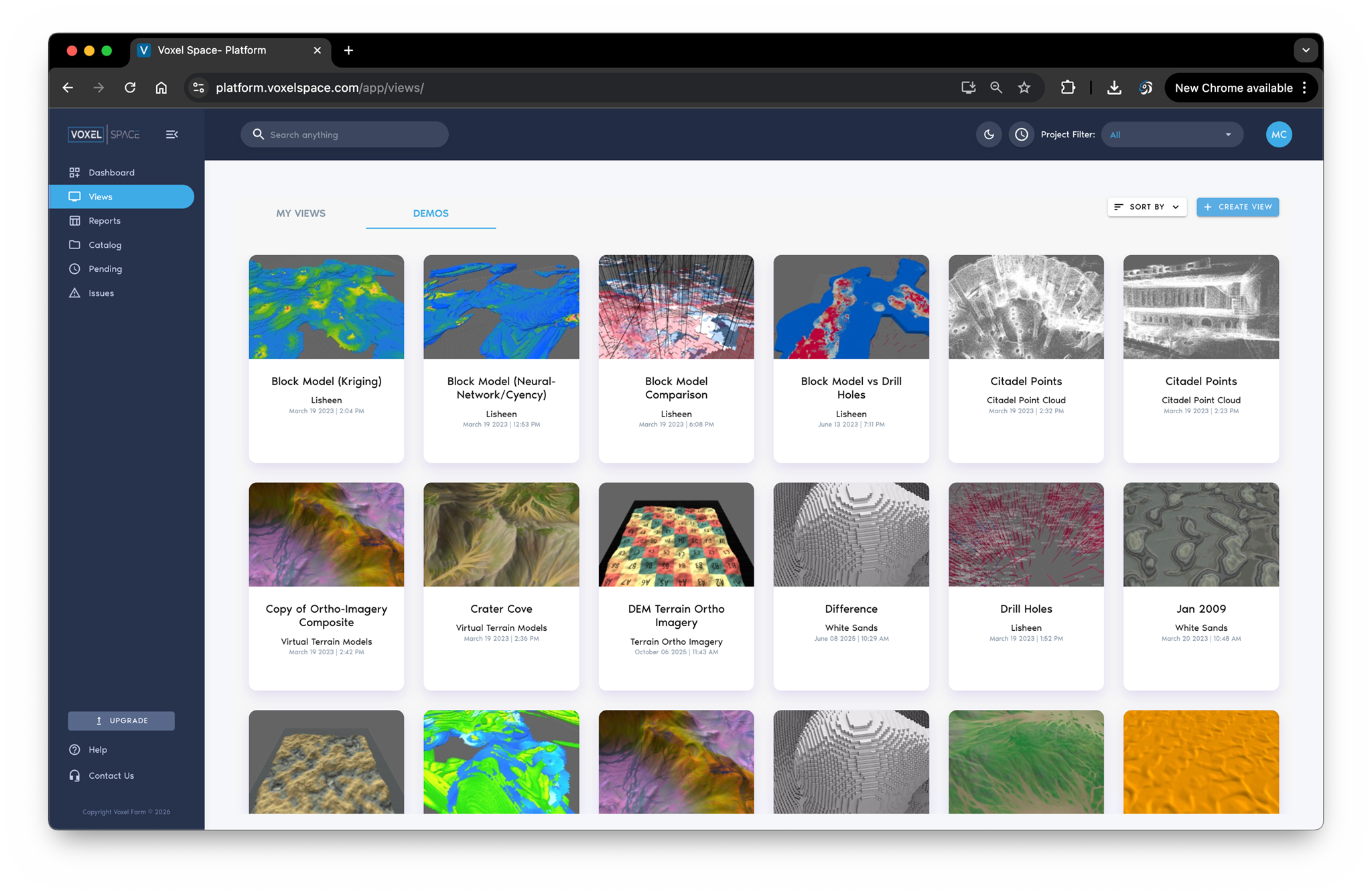Open the Catalog folder icon

[74, 244]
